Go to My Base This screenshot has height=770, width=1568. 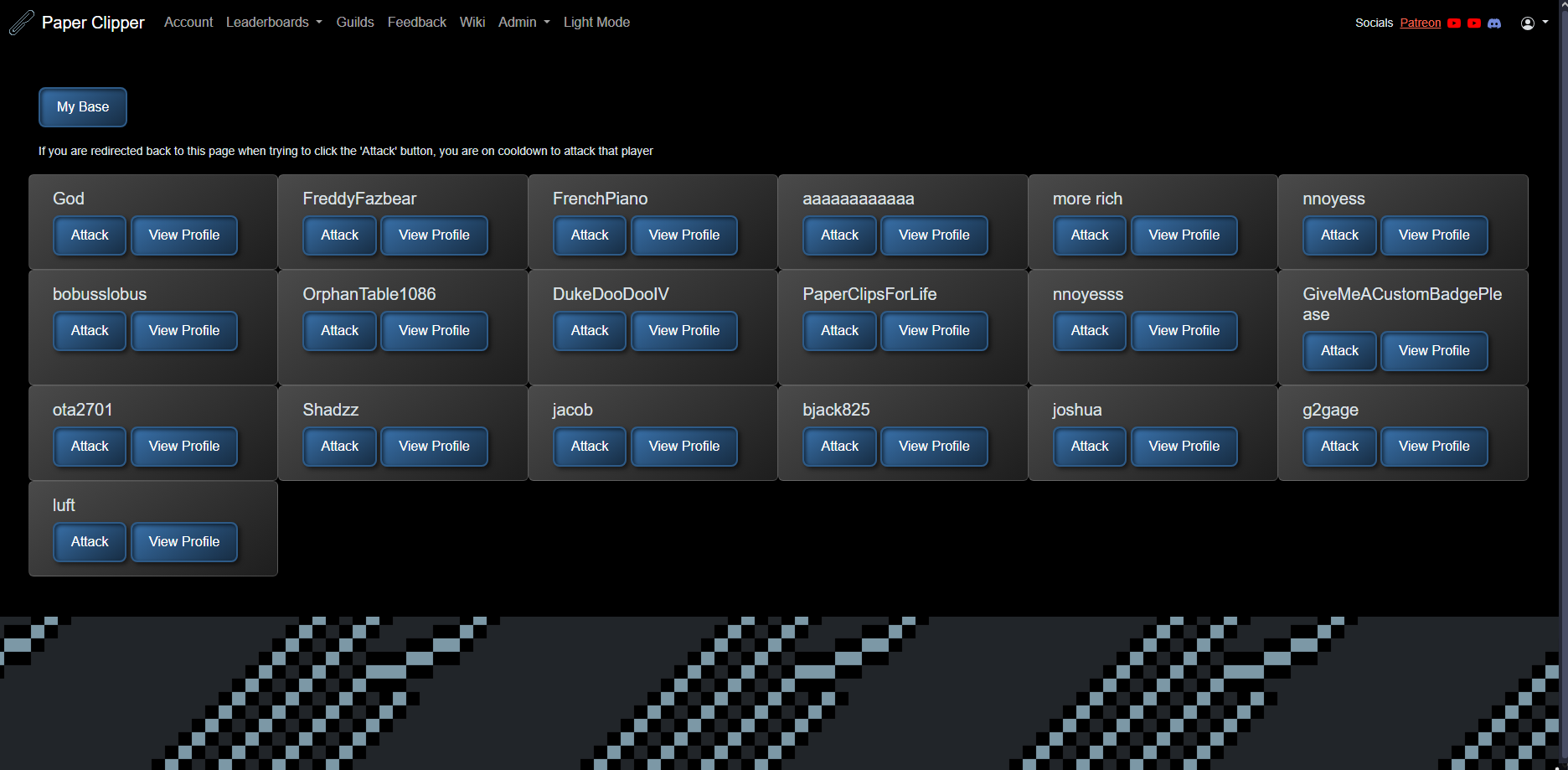[x=83, y=107]
